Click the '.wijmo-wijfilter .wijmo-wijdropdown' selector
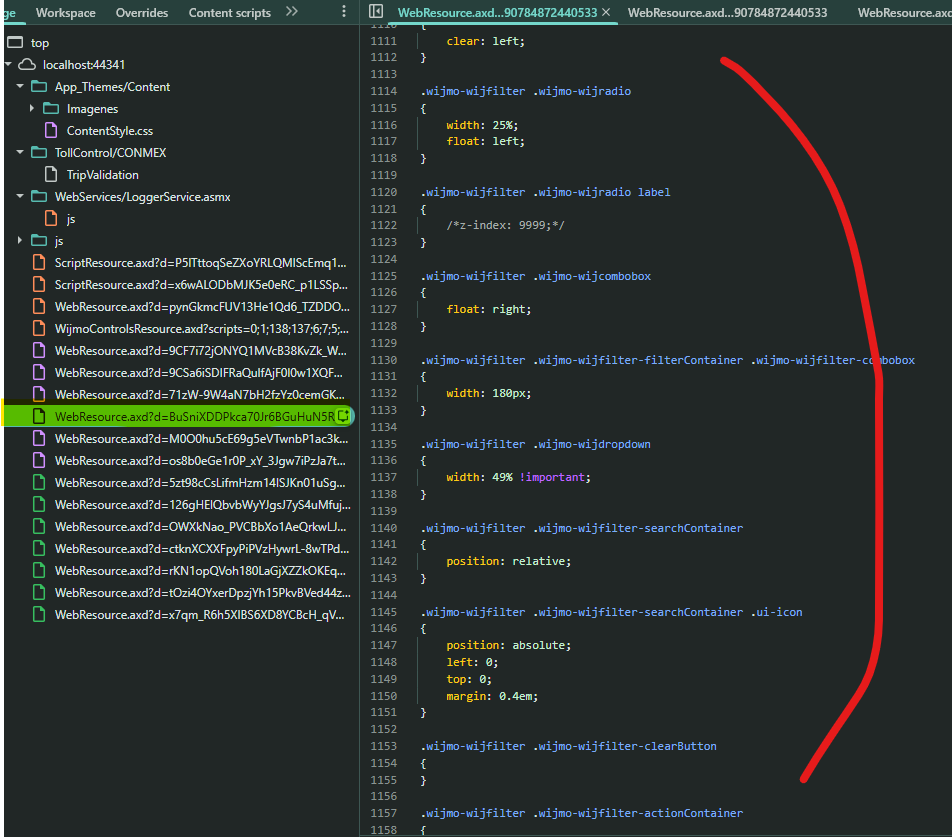Image resolution: width=952 pixels, height=837 pixels. click(536, 444)
